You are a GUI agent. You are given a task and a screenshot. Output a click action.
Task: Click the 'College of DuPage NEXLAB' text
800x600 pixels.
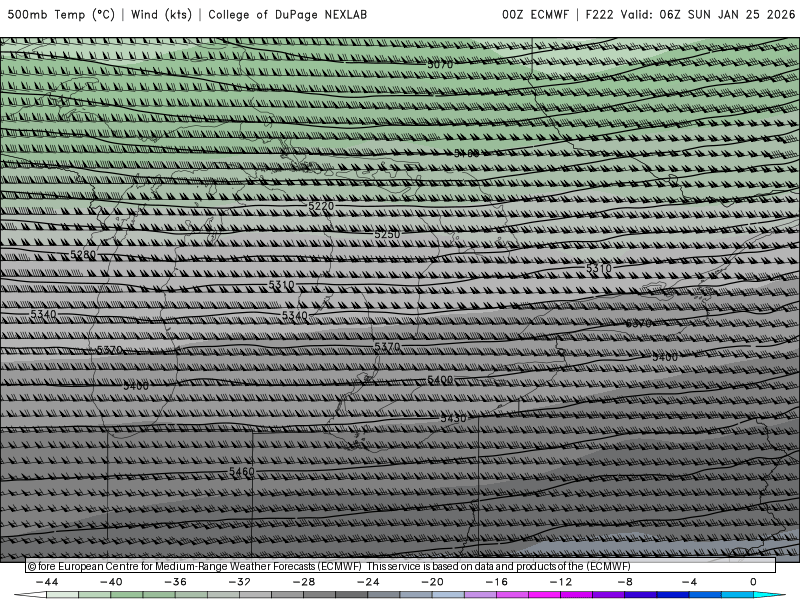coord(287,15)
